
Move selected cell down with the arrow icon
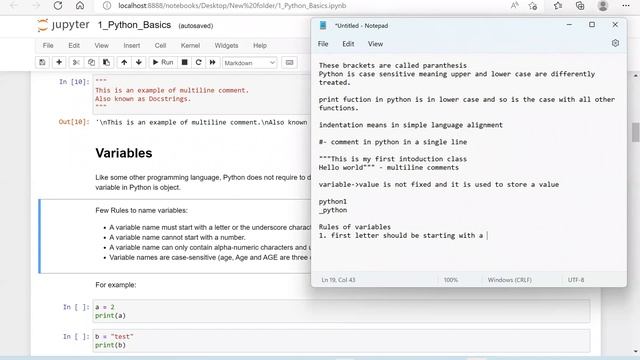[x=139, y=62]
